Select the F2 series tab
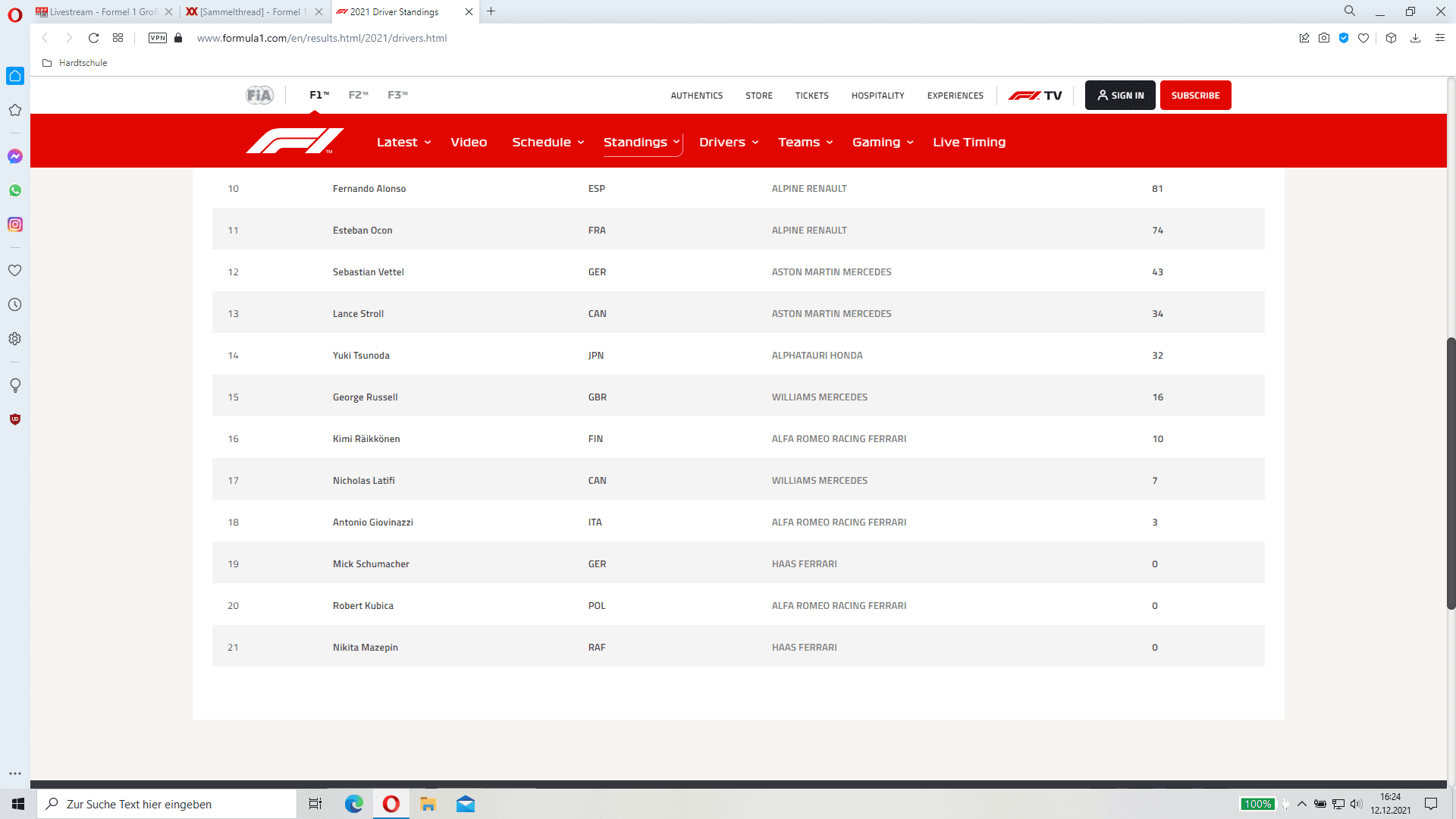The image size is (1456, 819). (x=358, y=95)
